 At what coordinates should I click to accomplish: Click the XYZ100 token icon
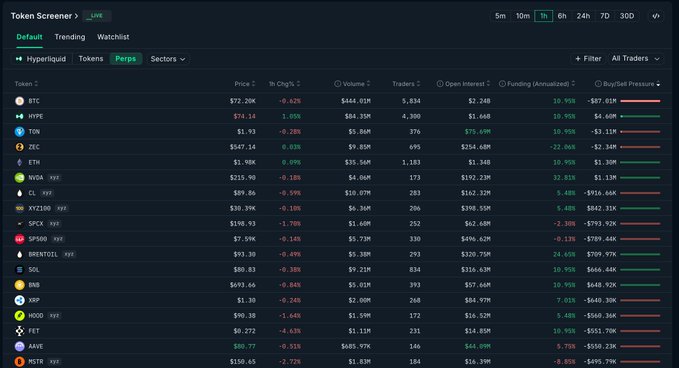19,208
